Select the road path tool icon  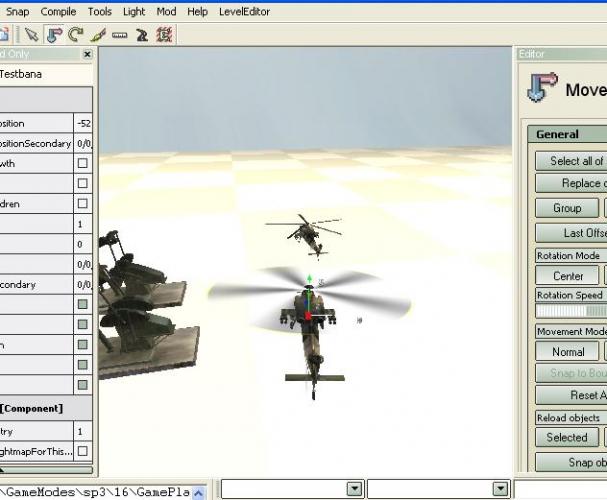pyautogui.click(x=142, y=34)
